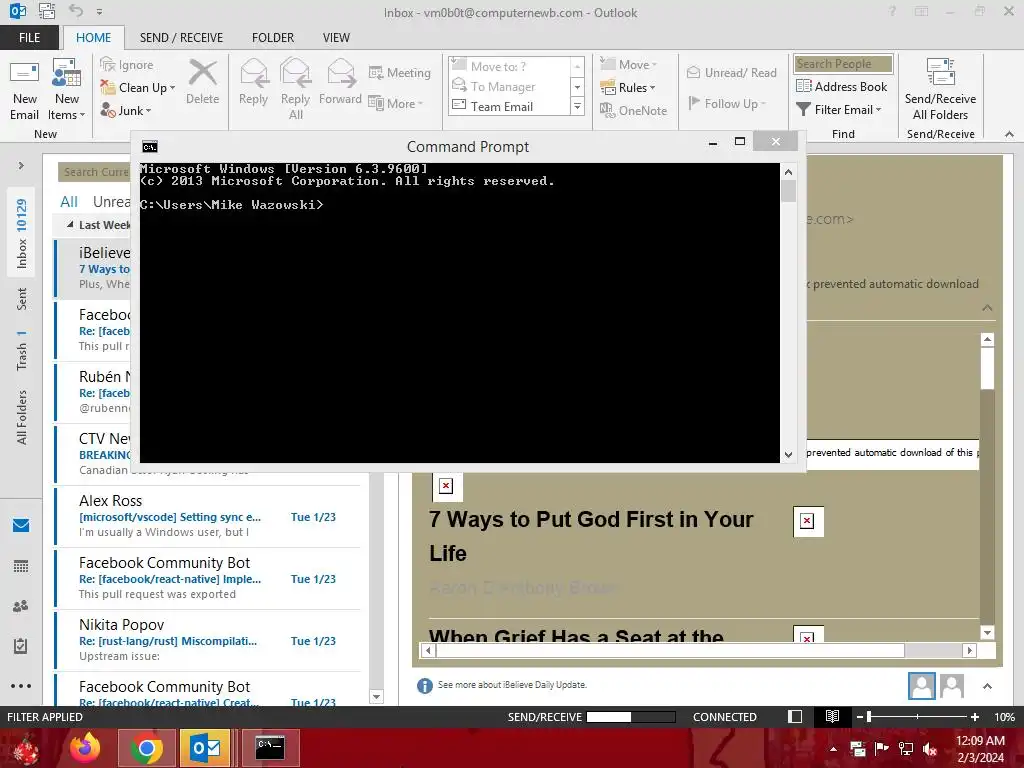The height and width of the screenshot is (768, 1024).
Task: Open the Trash folder in sidebar
Action: click(22, 350)
